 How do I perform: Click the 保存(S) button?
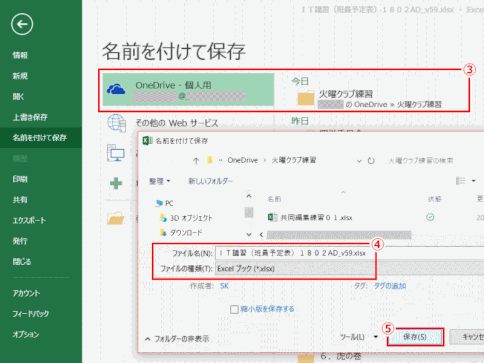coord(415,337)
